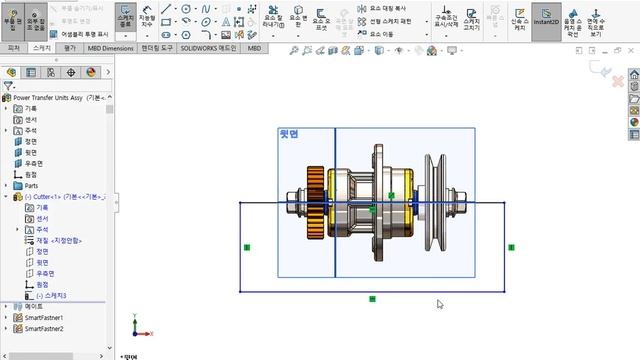Expand the SmartFastner1 node
This screenshot has width=640, height=360.
[x=6, y=318]
